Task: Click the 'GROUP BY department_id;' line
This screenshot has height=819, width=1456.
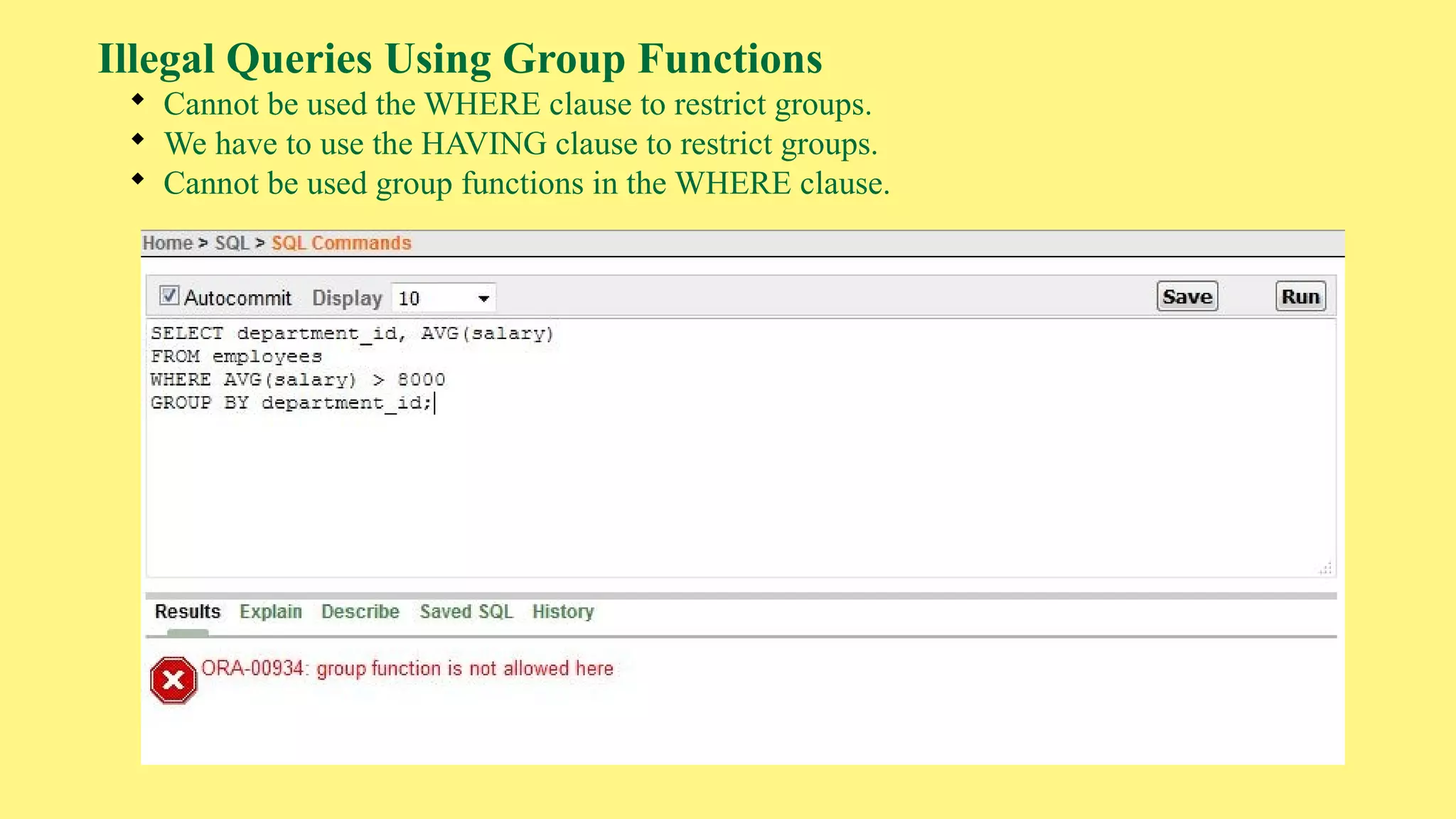Action: [x=291, y=403]
